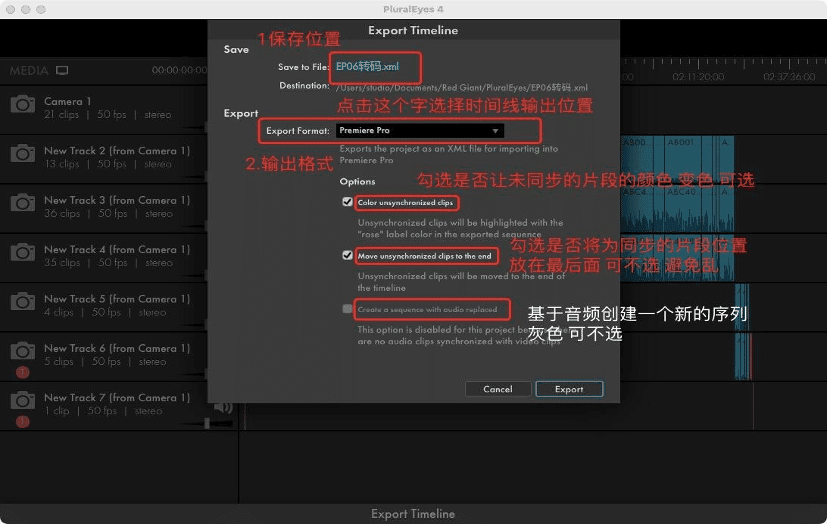Screen dimensions: 827x524
Task: Click the red warning badge on New Track 6
Action: coord(22,373)
